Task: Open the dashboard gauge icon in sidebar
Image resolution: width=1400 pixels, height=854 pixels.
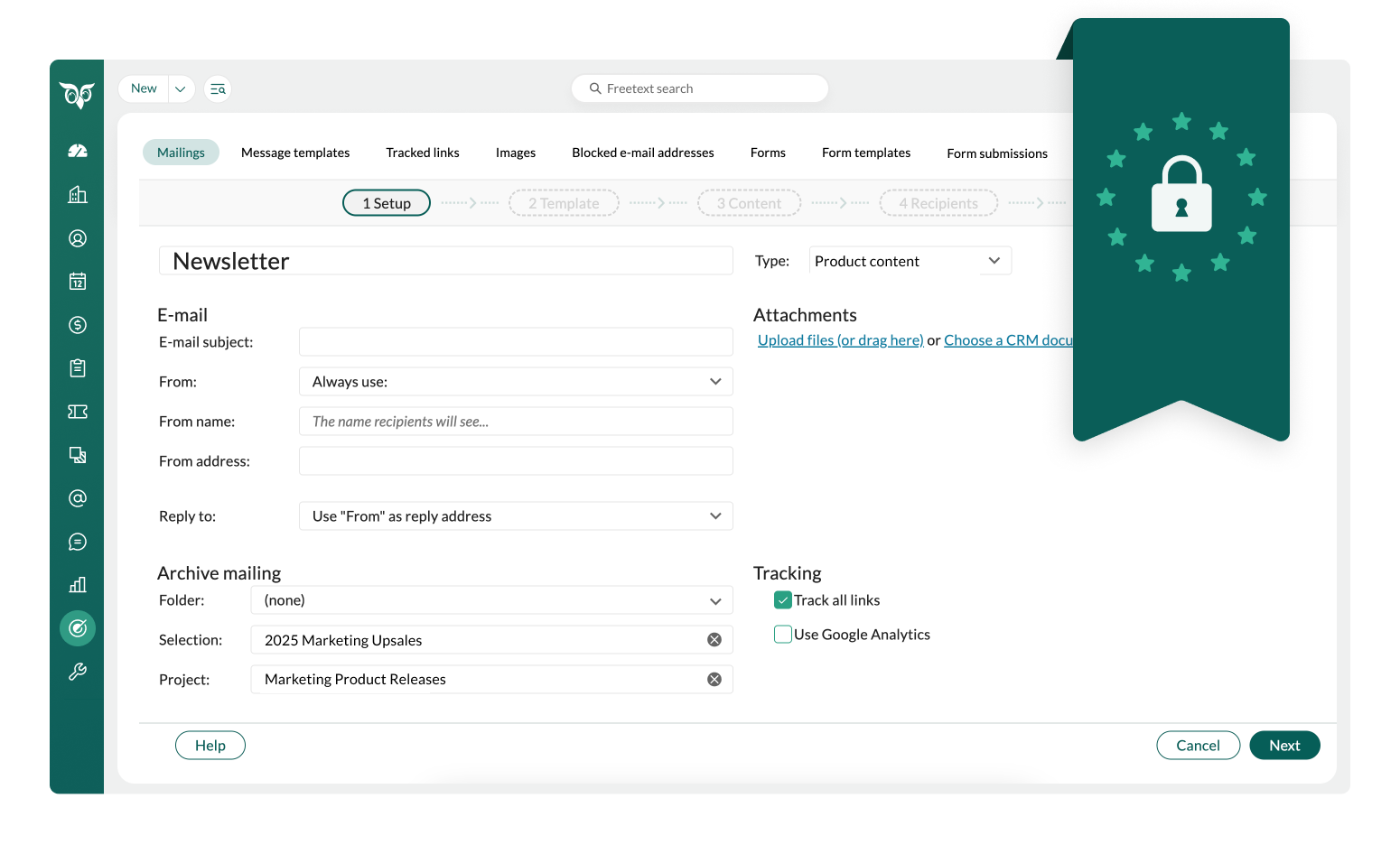Action: point(78,151)
